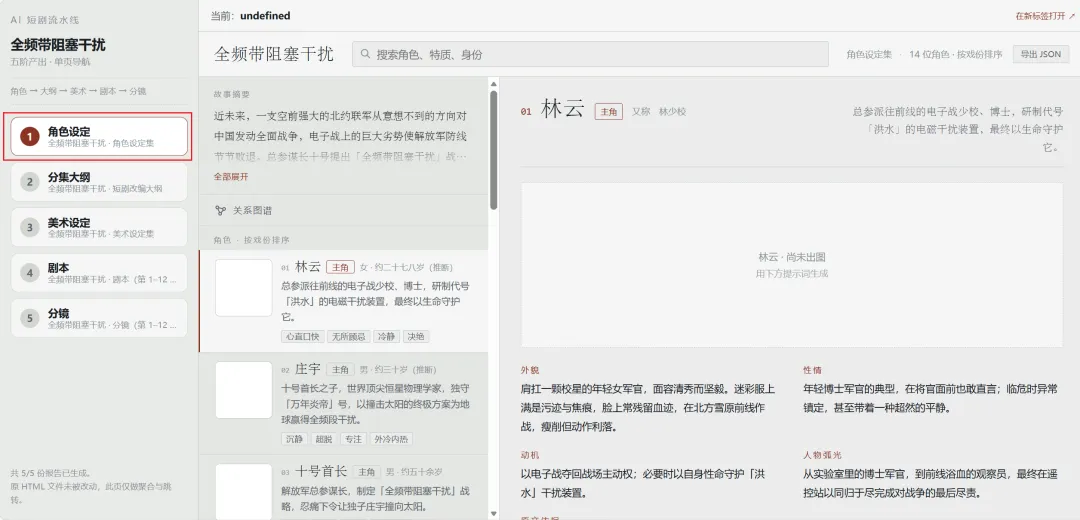Click the list scrollbar down arrow
Screen dimensions: 1080x520
click(493, 514)
